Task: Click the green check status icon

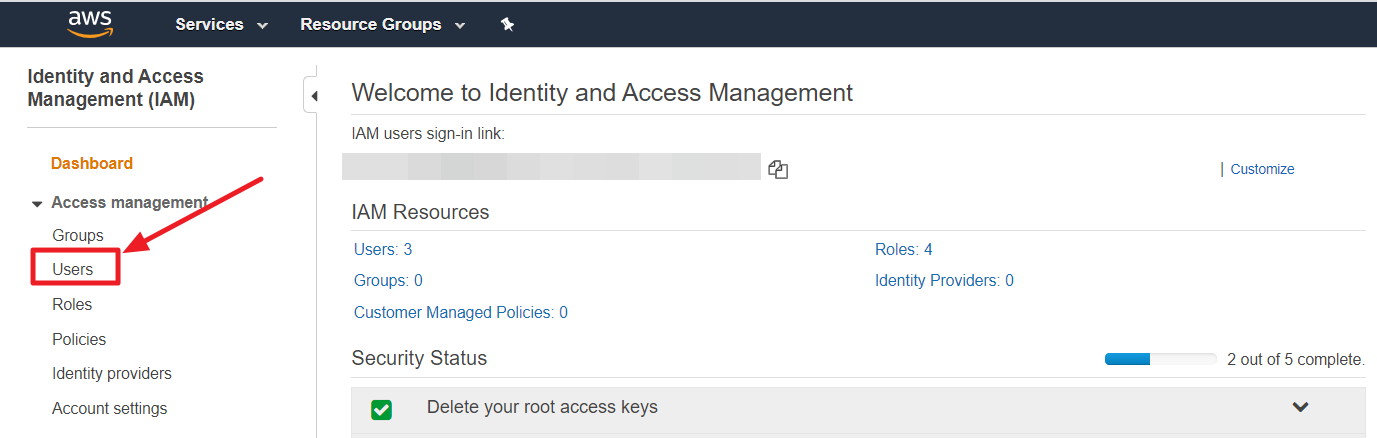Action: click(x=381, y=409)
